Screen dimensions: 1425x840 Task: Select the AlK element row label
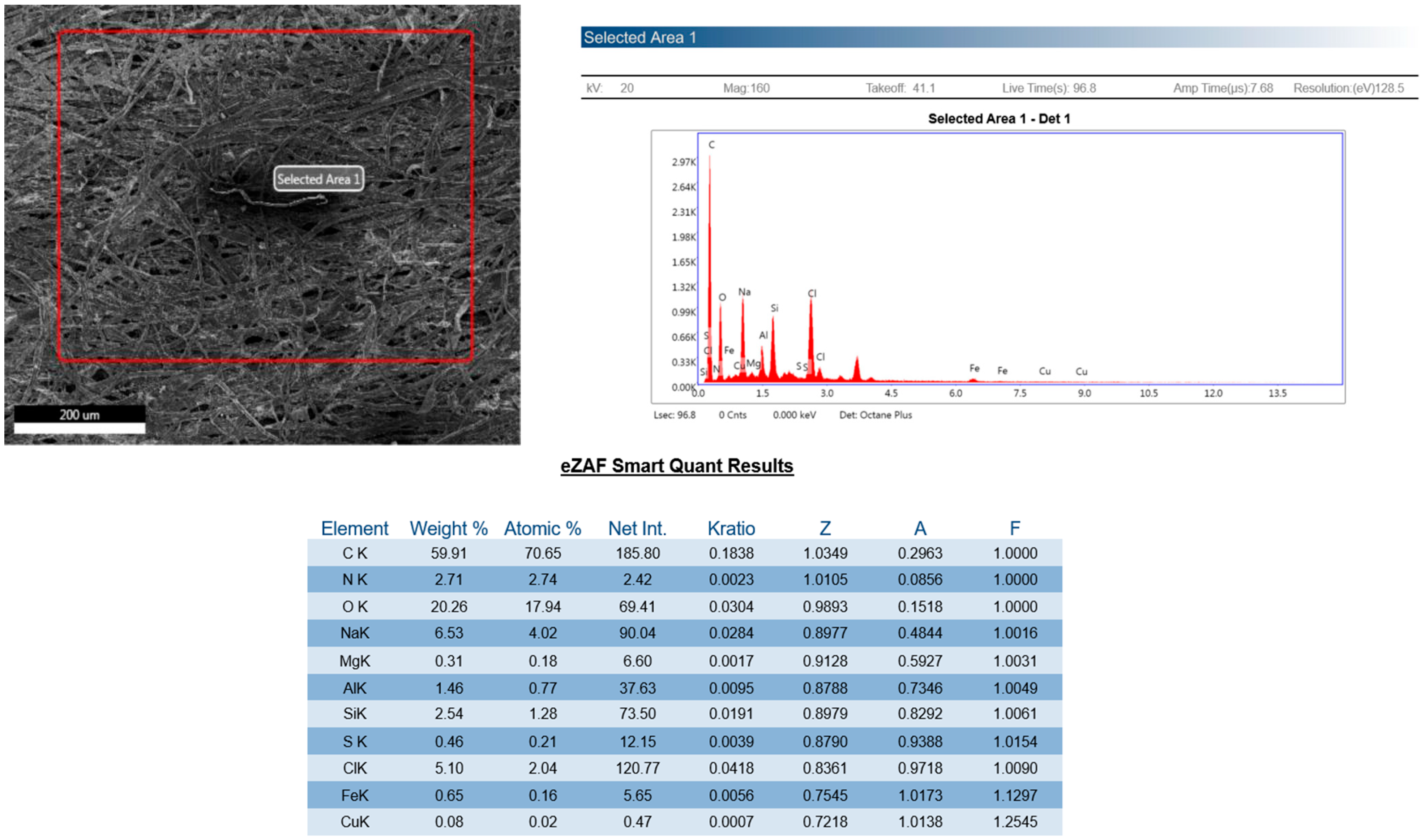click(355, 688)
